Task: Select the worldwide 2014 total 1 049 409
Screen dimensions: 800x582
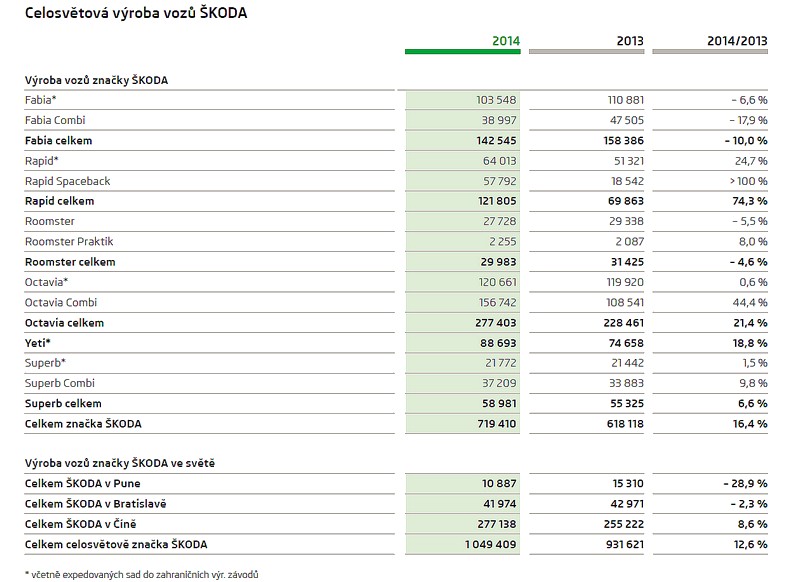Action: [x=491, y=545]
